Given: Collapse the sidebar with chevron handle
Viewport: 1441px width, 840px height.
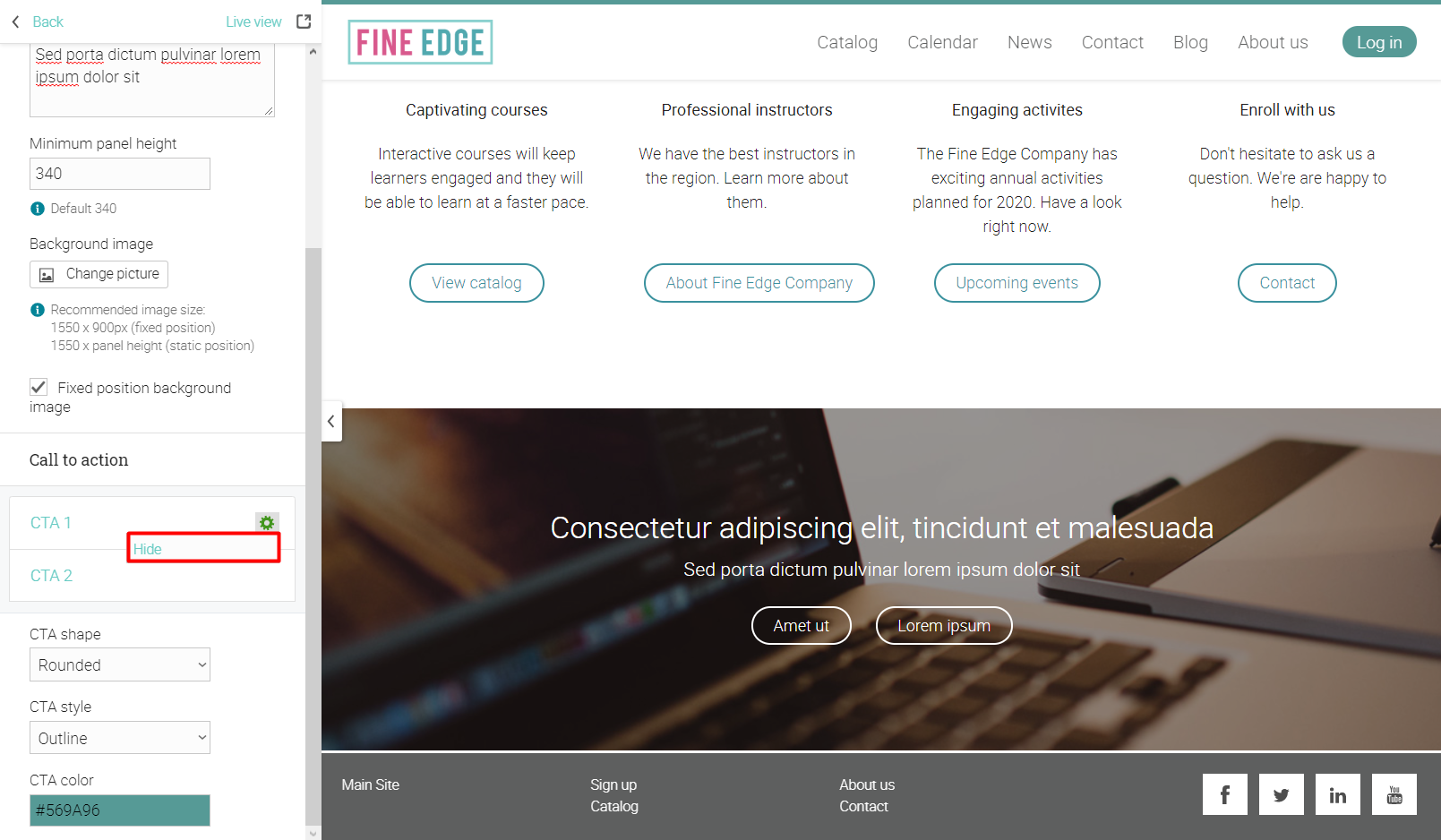Looking at the screenshot, I should pyautogui.click(x=331, y=421).
